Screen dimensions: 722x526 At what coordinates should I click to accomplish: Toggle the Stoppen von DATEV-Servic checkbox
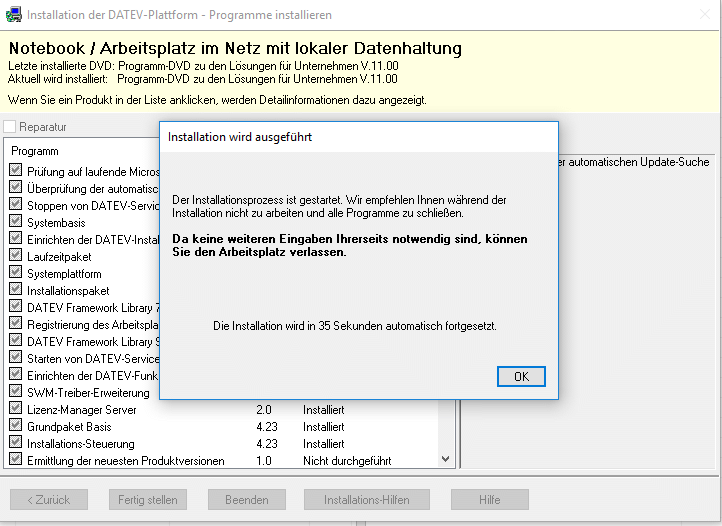(x=15, y=204)
